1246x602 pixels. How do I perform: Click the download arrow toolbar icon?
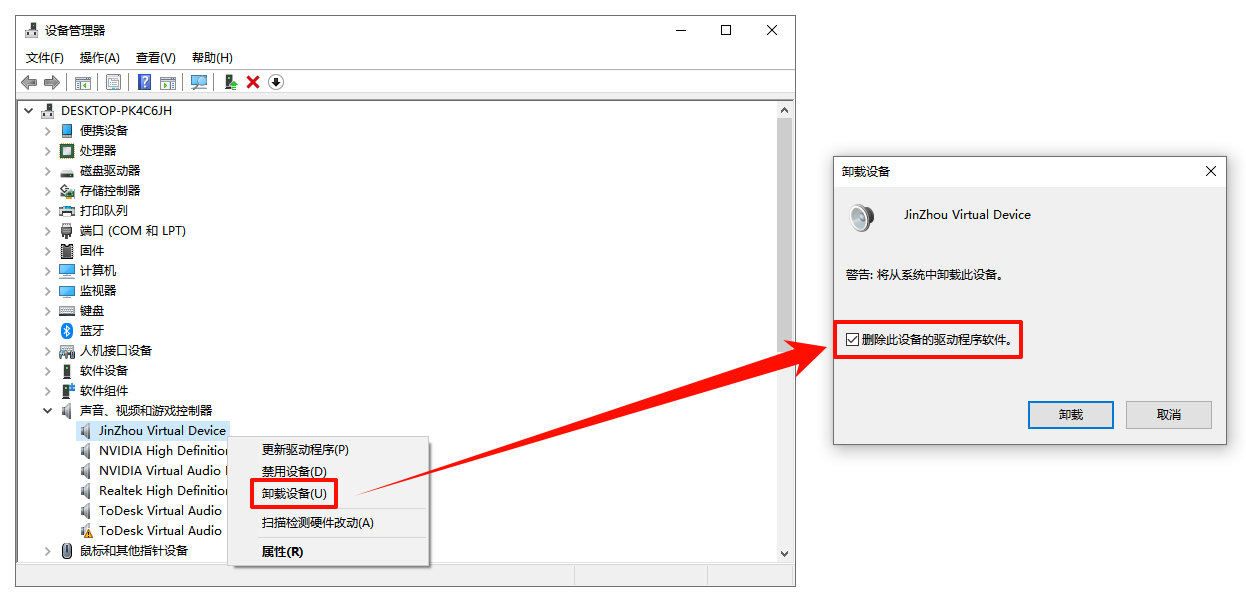(276, 82)
